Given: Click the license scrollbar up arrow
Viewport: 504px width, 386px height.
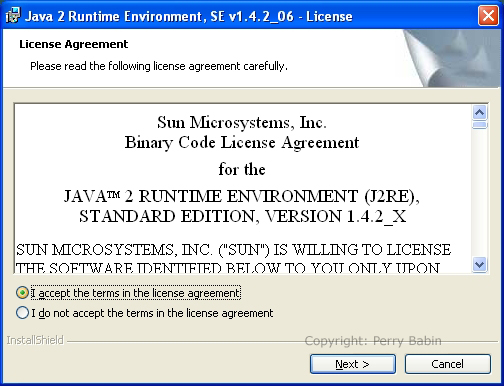Looking at the screenshot, I should click(480, 113).
